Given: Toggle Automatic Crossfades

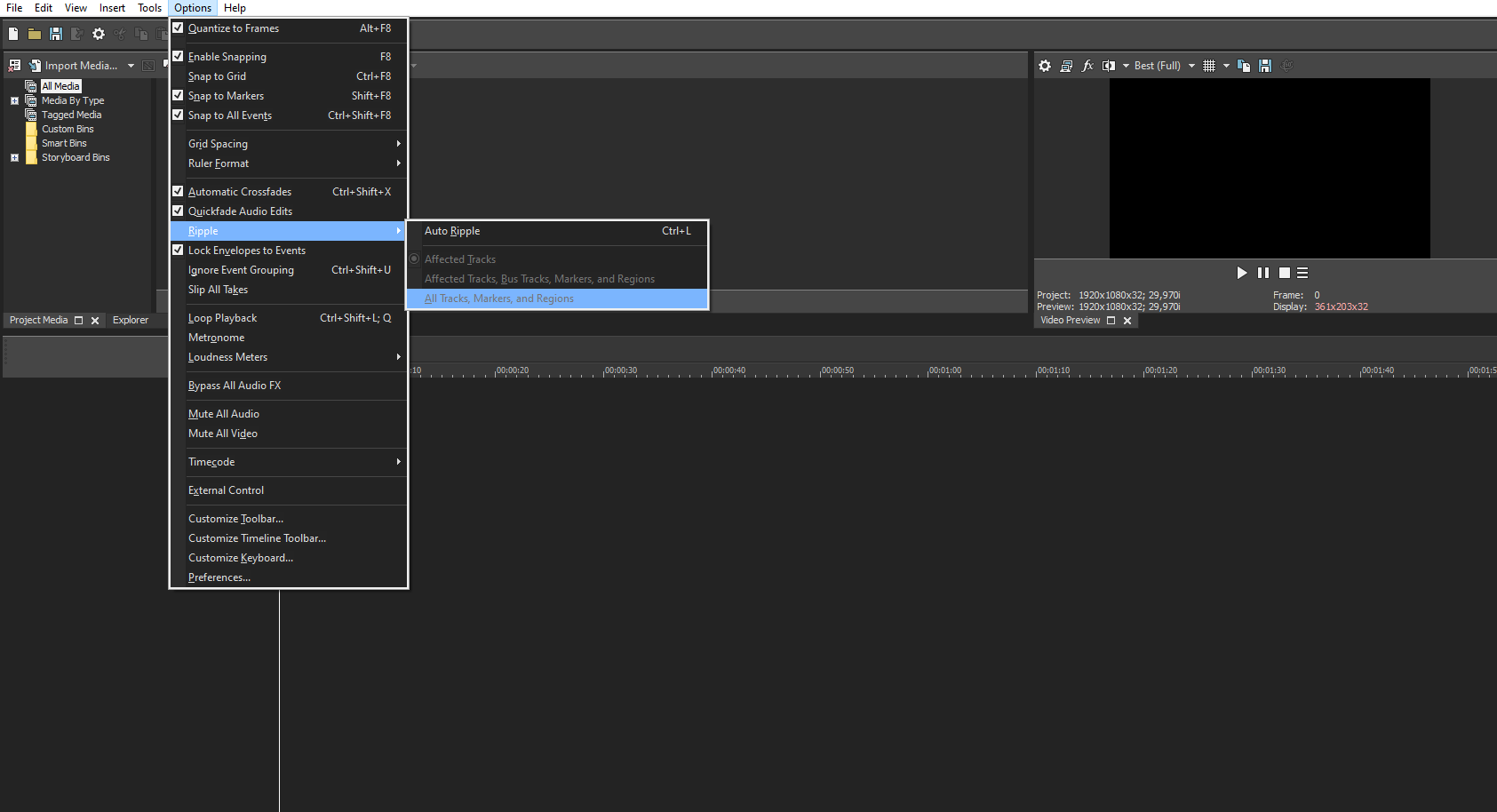Looking at the screenshot, I should (289, 192).
